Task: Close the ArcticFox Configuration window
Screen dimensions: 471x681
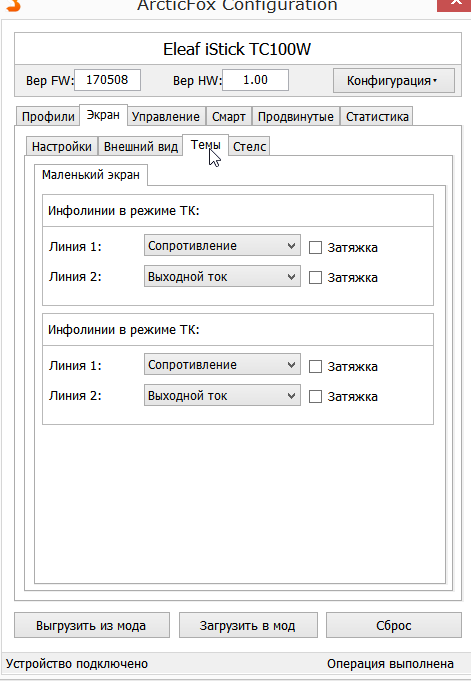Action: (x=454, y=4)
